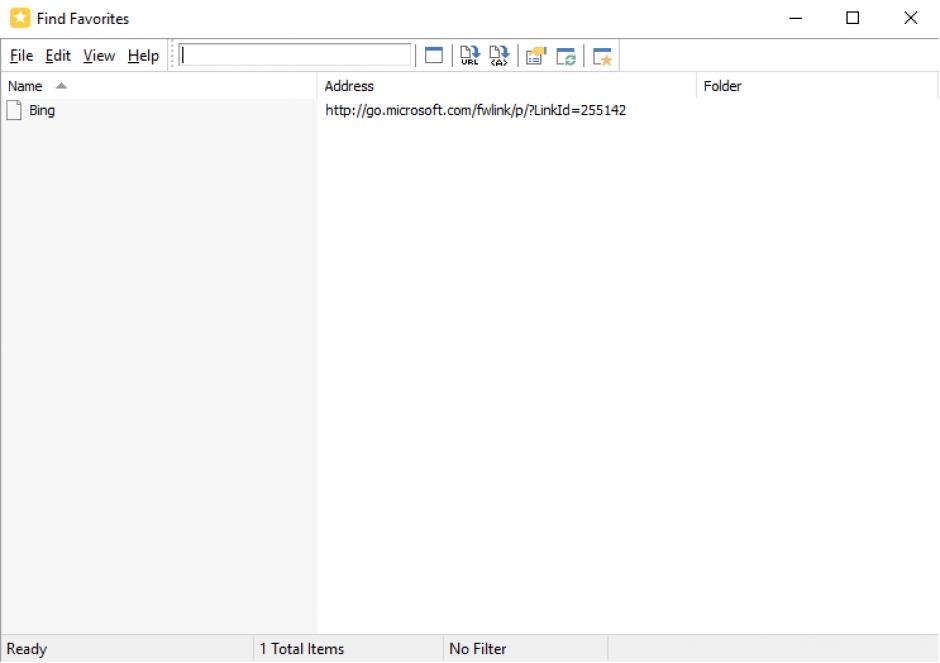This screenshot has height=663, width=940.
Task: Focus the search filter text box
Action: pos(295,55)
